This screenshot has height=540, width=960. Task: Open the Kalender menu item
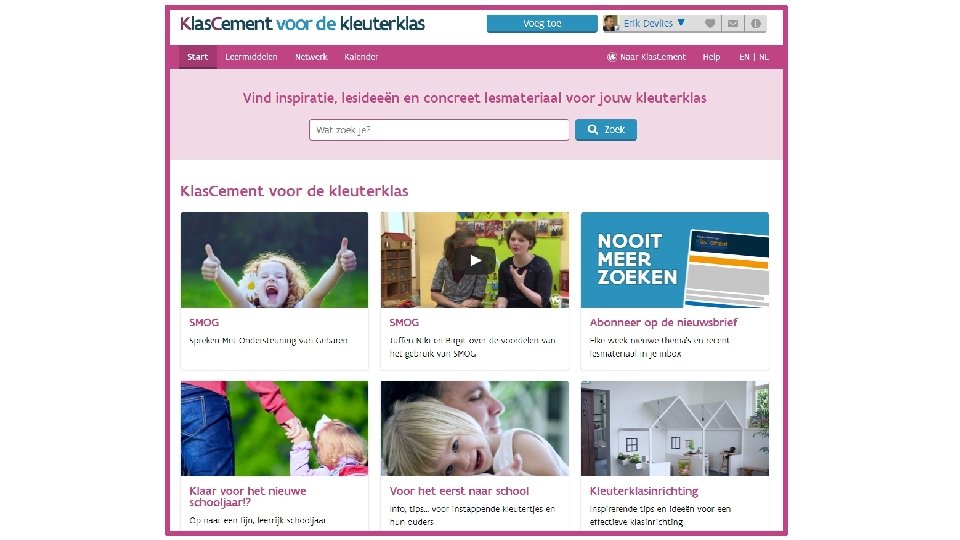coord(361,57)
